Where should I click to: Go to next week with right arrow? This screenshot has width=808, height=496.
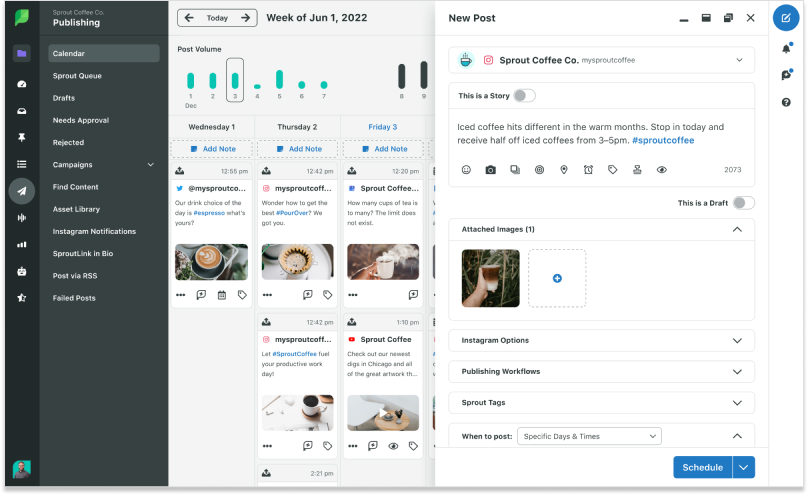246,18
